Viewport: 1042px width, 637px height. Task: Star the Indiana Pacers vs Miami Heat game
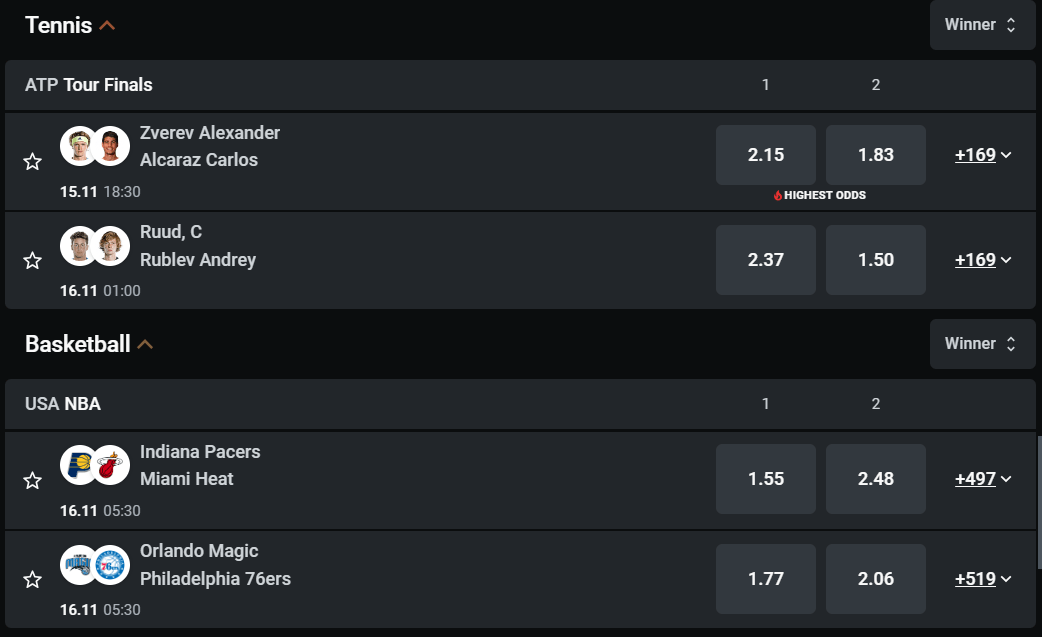pyautogui.click(x=32, y=481)
